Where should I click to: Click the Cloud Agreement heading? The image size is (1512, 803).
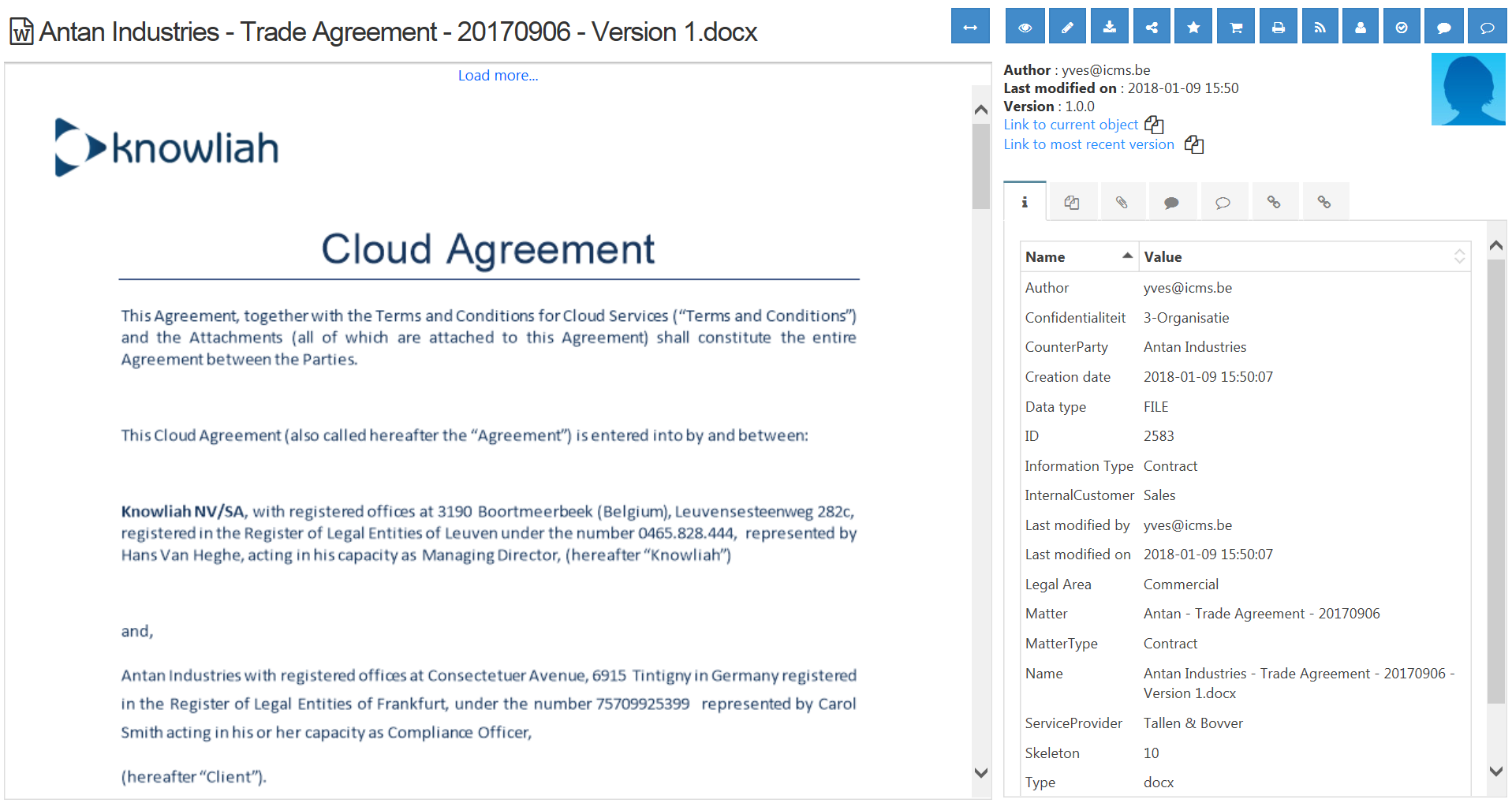tap(487, 249)
